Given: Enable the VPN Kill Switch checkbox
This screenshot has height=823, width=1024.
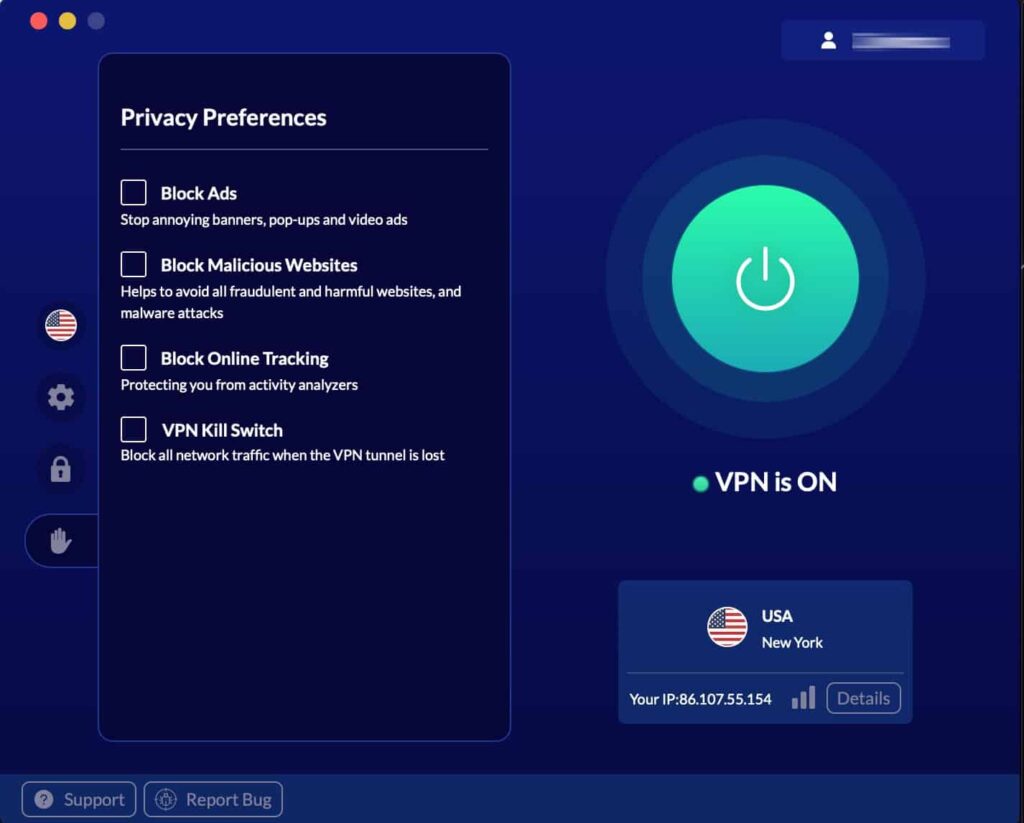Looking at the screenshot, I should click(134, 430).
